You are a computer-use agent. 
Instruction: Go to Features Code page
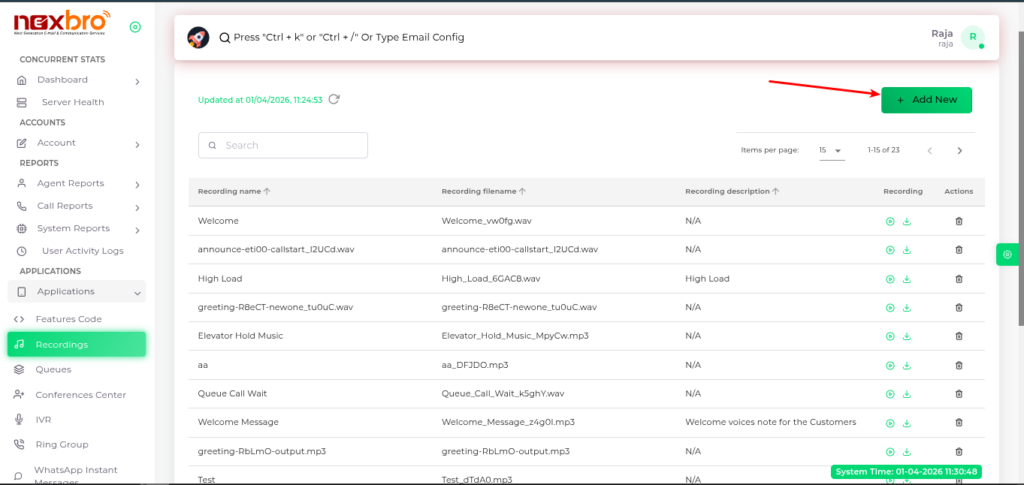[68, 319]
